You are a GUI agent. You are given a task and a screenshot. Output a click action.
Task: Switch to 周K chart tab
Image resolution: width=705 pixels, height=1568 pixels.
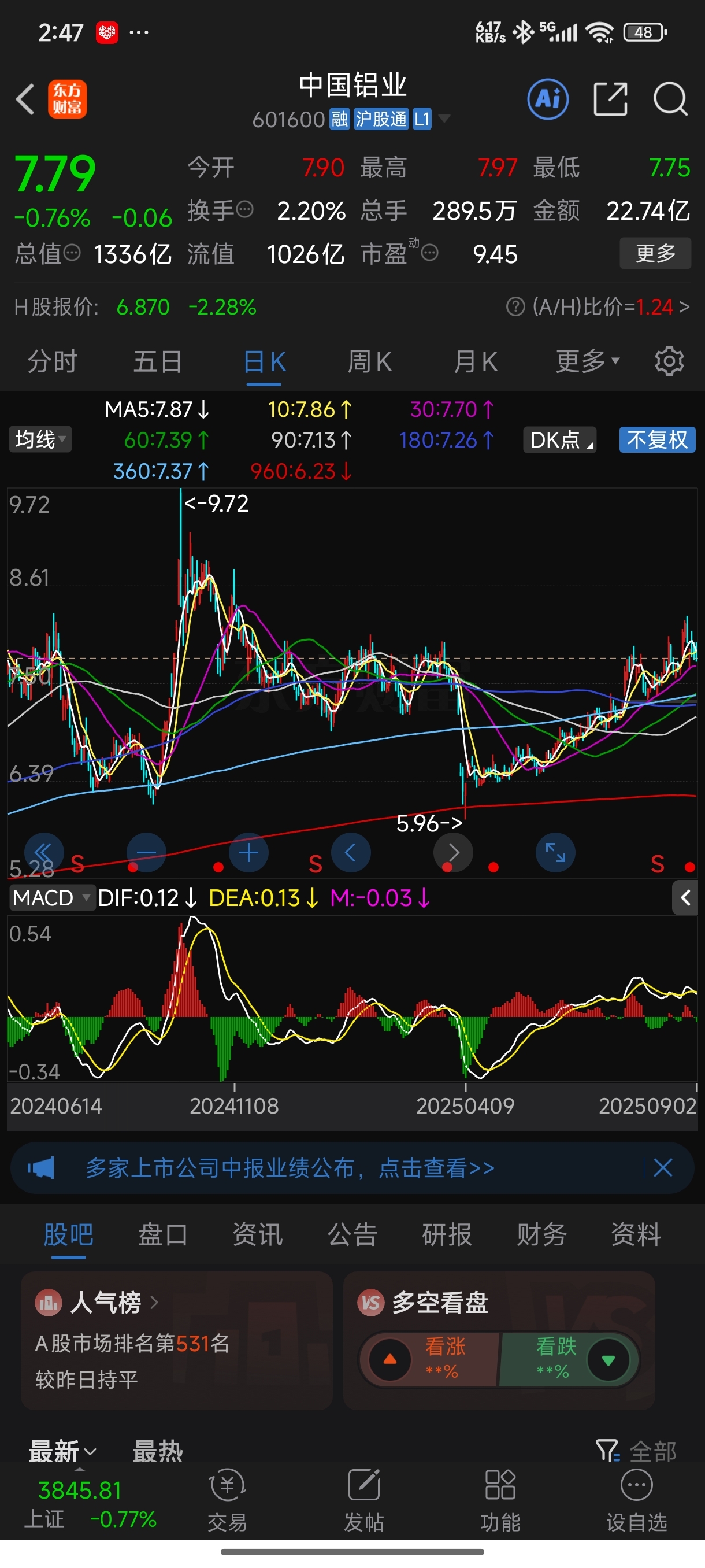click(x=369, y=361)
